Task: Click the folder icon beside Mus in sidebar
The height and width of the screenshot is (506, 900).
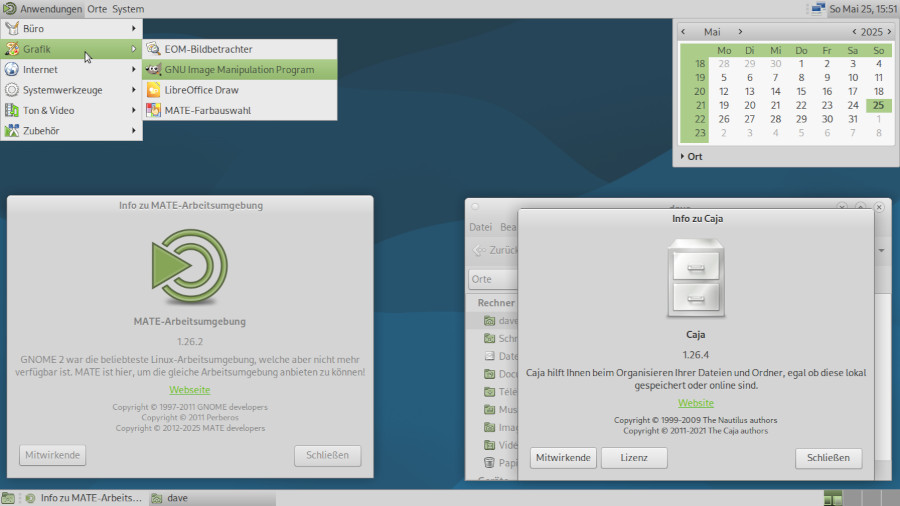Action: tap(489, 410)
